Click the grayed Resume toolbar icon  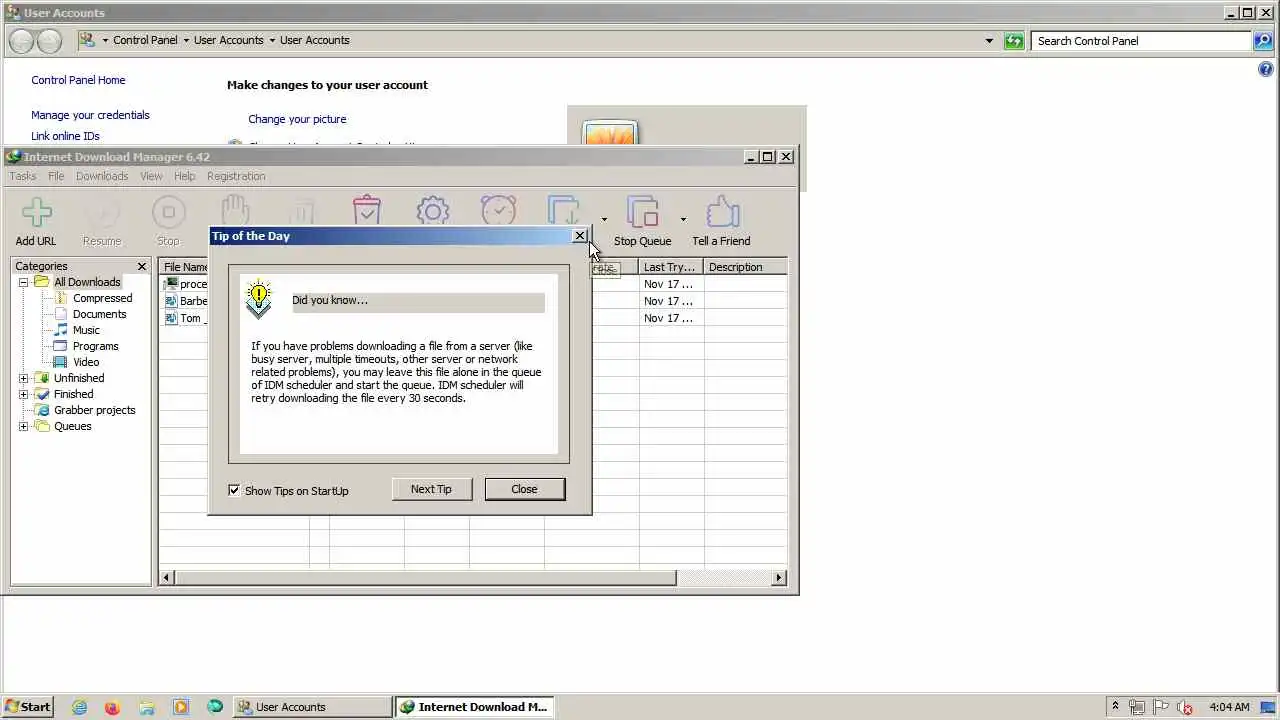[101, 213]
